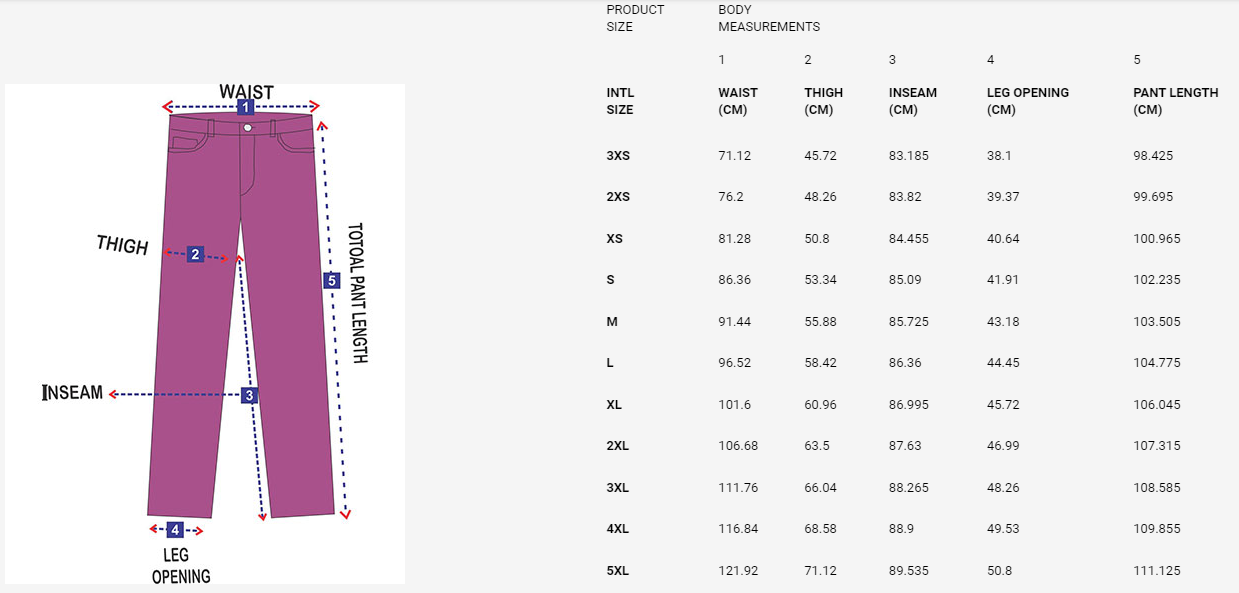
Task: Click the number 4 leg opening badge
Action: coord(174,530)
